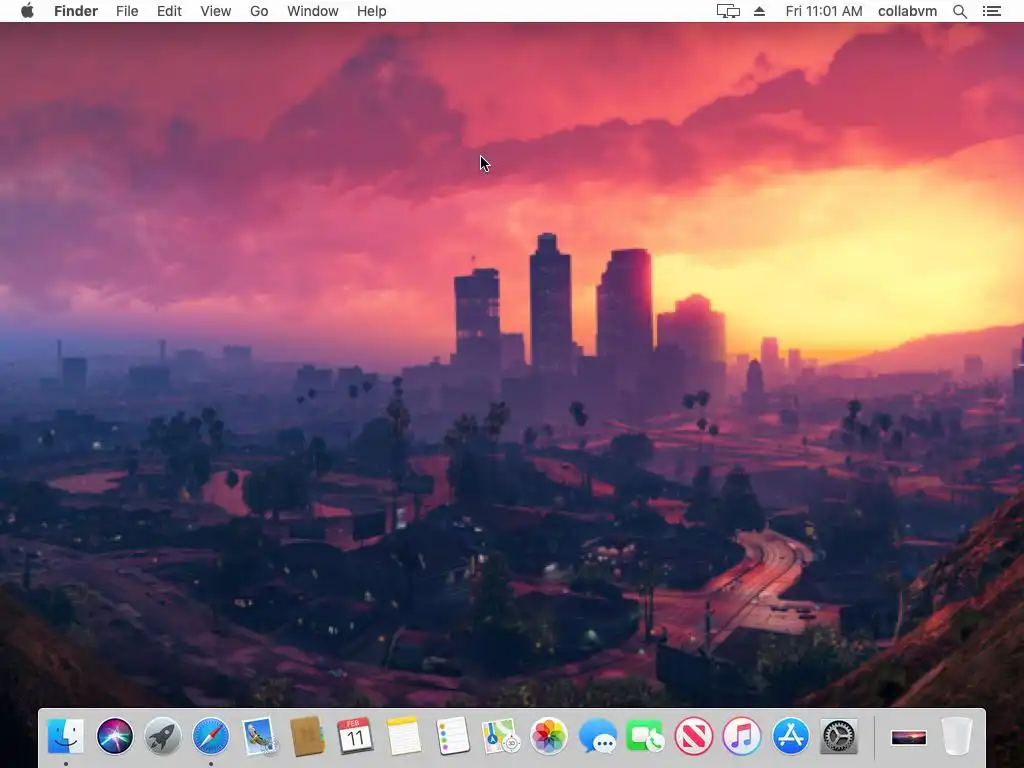
Task: Open the Trash in Dock
Action: click(x=957, y=736)
